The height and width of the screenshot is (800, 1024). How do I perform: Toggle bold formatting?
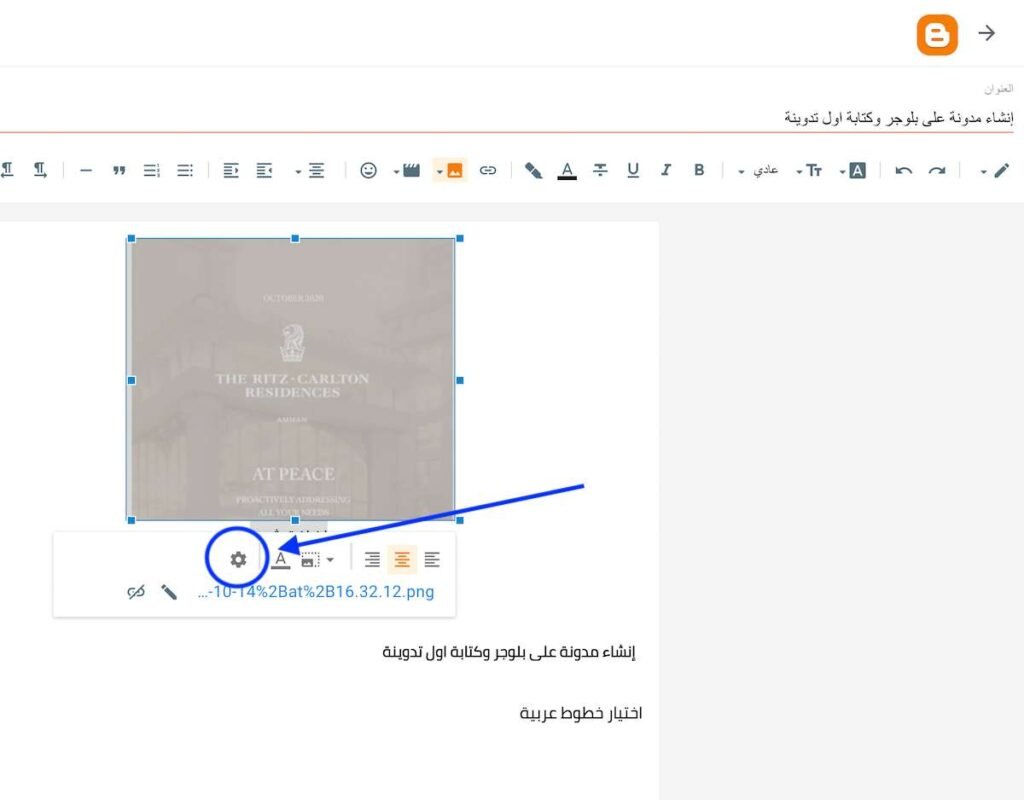[x=699, y=171]
